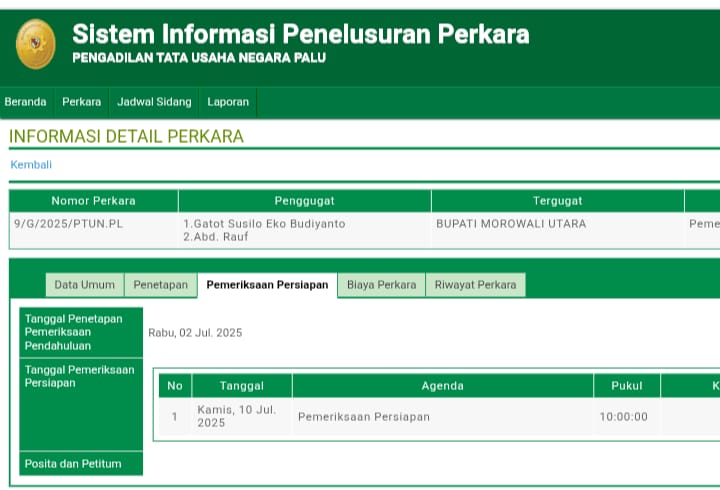Click the Agenda column header
The height and width of the screenshot is (490, 720).
point(442,386)
